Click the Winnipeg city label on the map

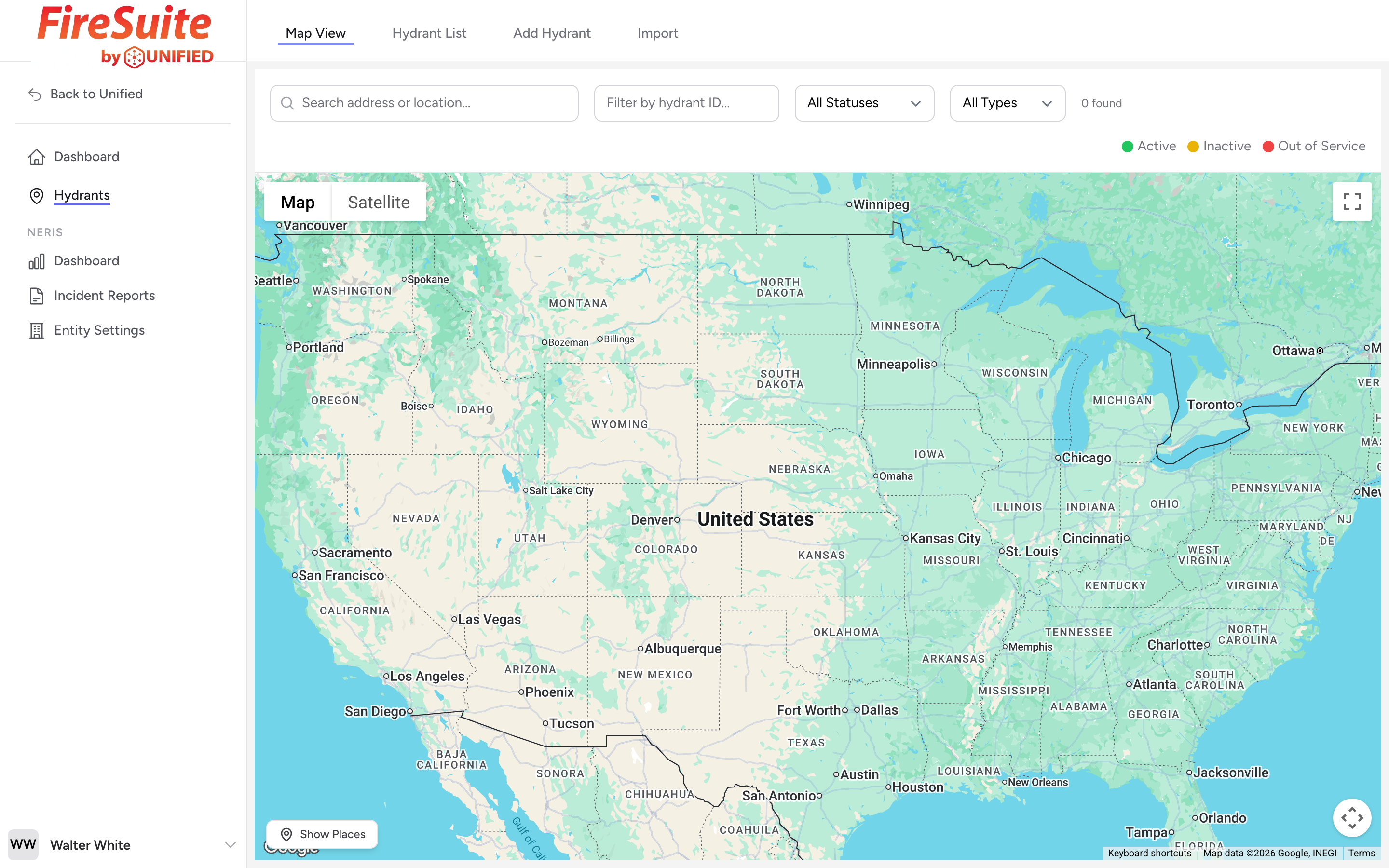pos(881,205)
